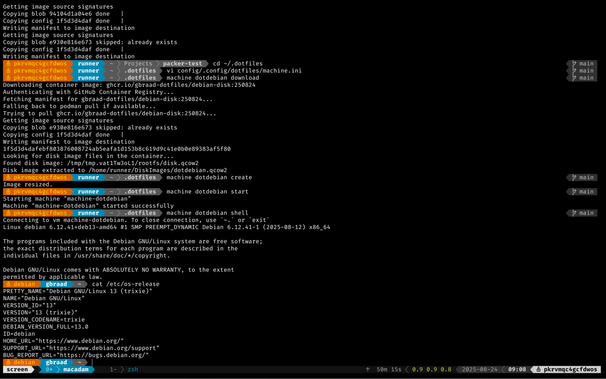The height and width of the screenshot is (379, 606).
Task: Click the hostname "pkrvmqc4gcfdwos" in the bottom status bar
Action: tap(570, 369)
